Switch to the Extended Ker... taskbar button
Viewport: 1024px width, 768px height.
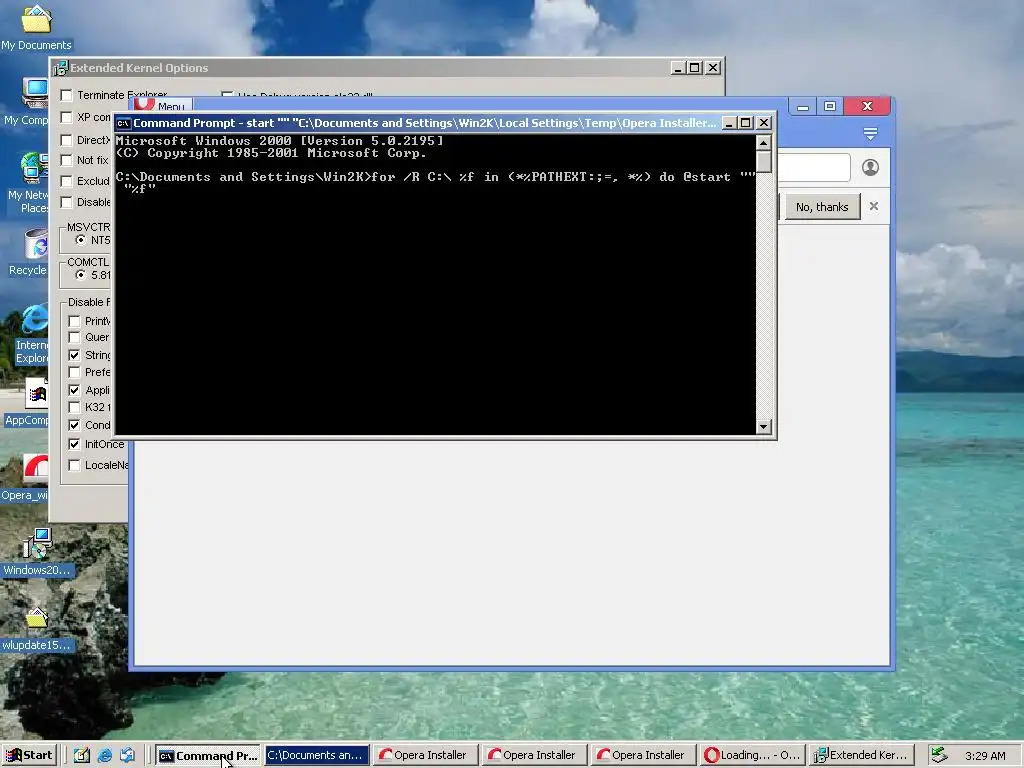click(861, 755)
